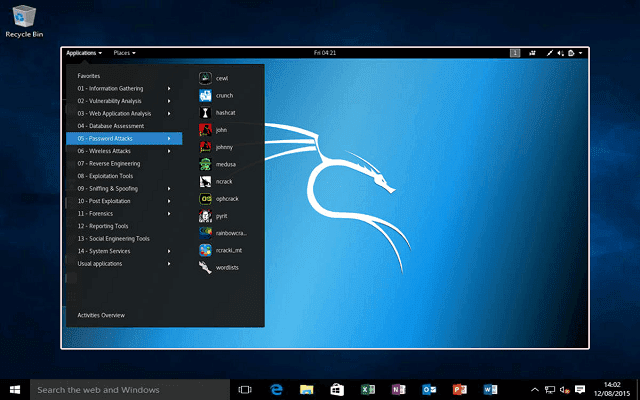This screenshot has width=640, height=400.
Task: Open the Kali users icon in top bar
Action: tap(532, 53)
